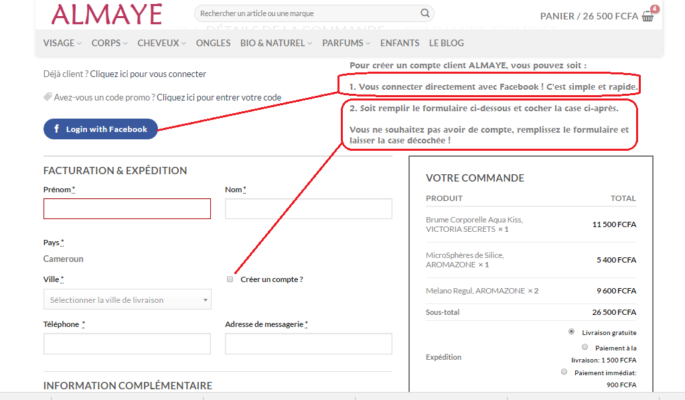Click 'Cliquez ici pour entrer votre code' link
Image resolution: width=685 pixels, height=400 pixels.
click(x=219, y=97)
